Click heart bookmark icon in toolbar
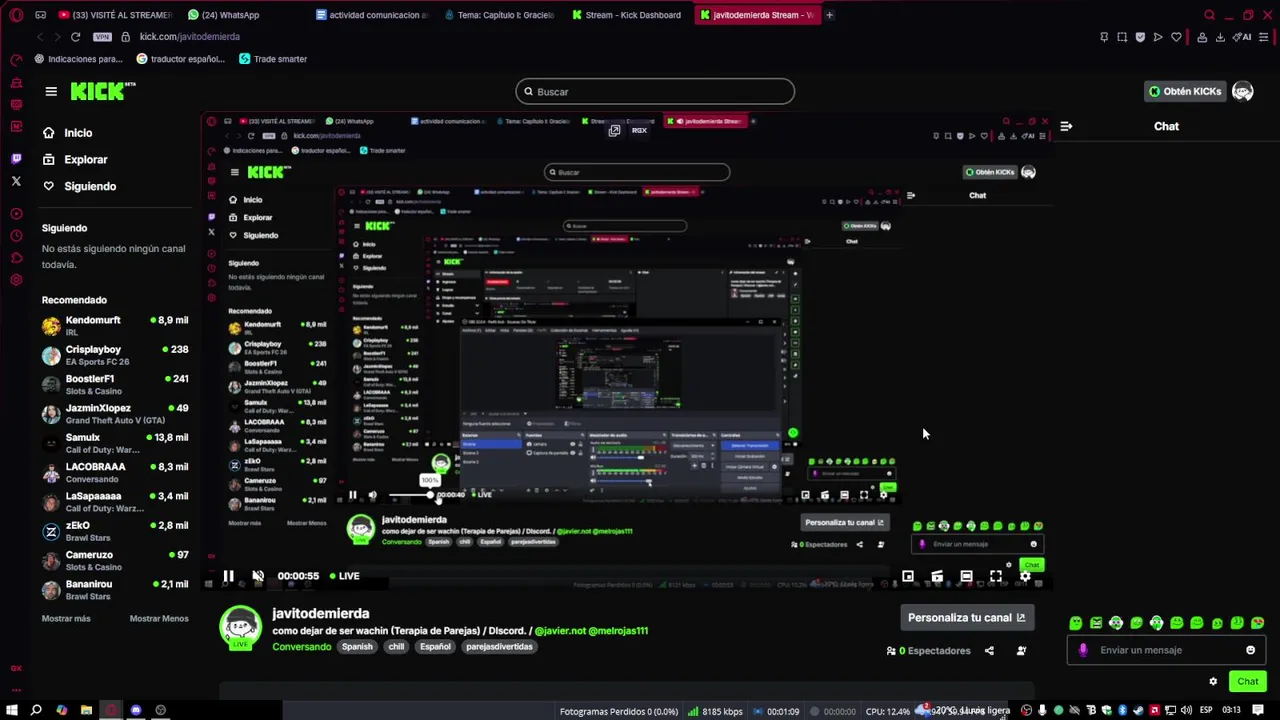 click(1176, 37)
